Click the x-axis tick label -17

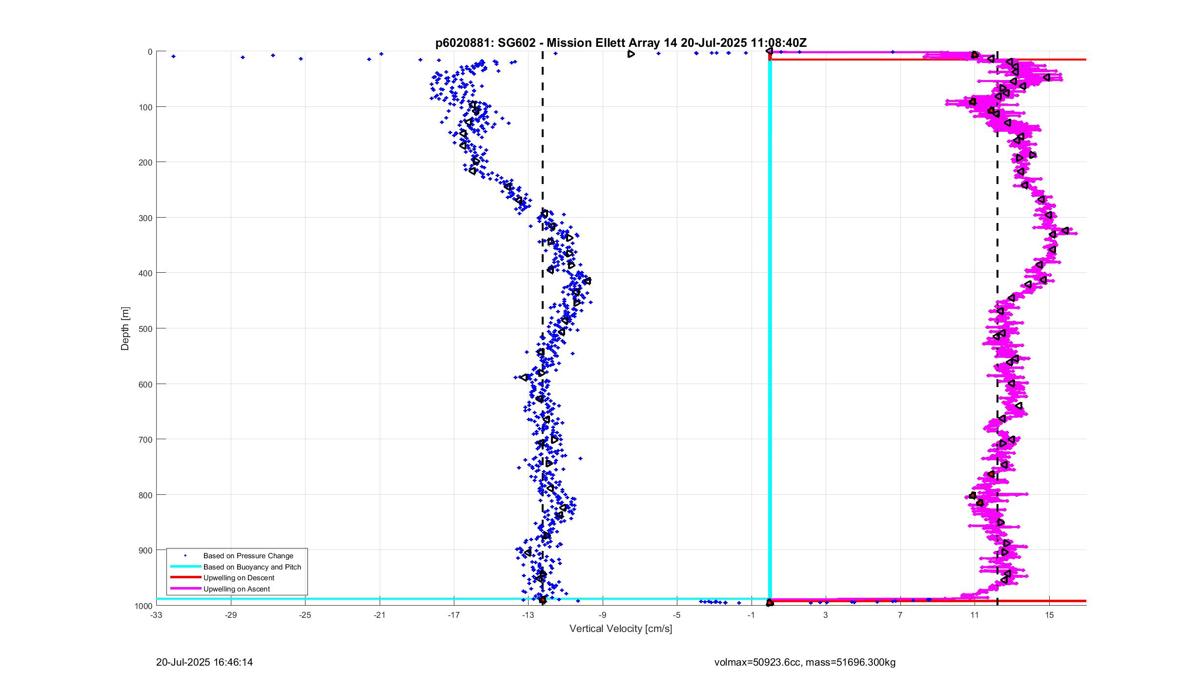click(x=454, y=615)
